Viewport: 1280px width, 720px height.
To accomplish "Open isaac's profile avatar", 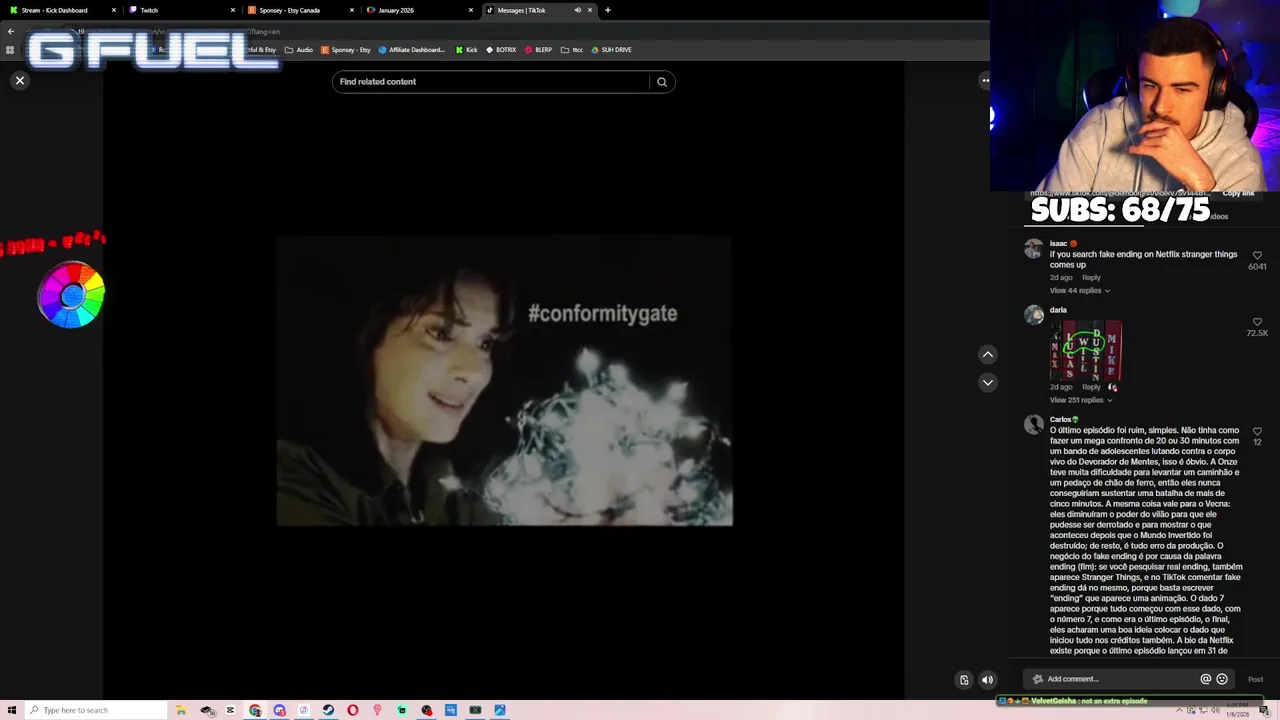I will click(1034, 249).
